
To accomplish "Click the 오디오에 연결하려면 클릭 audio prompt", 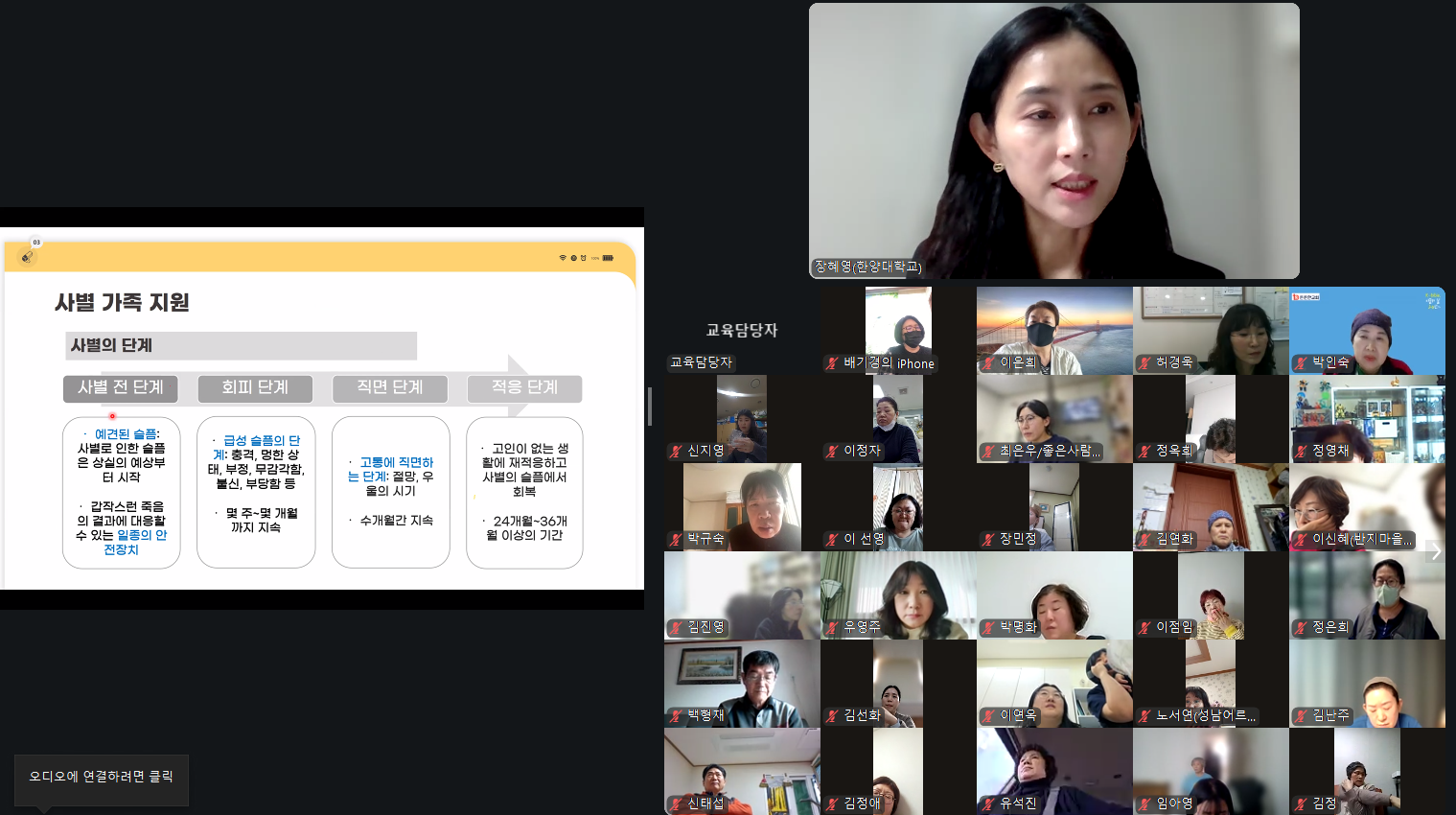I will (x=101, y=777).
